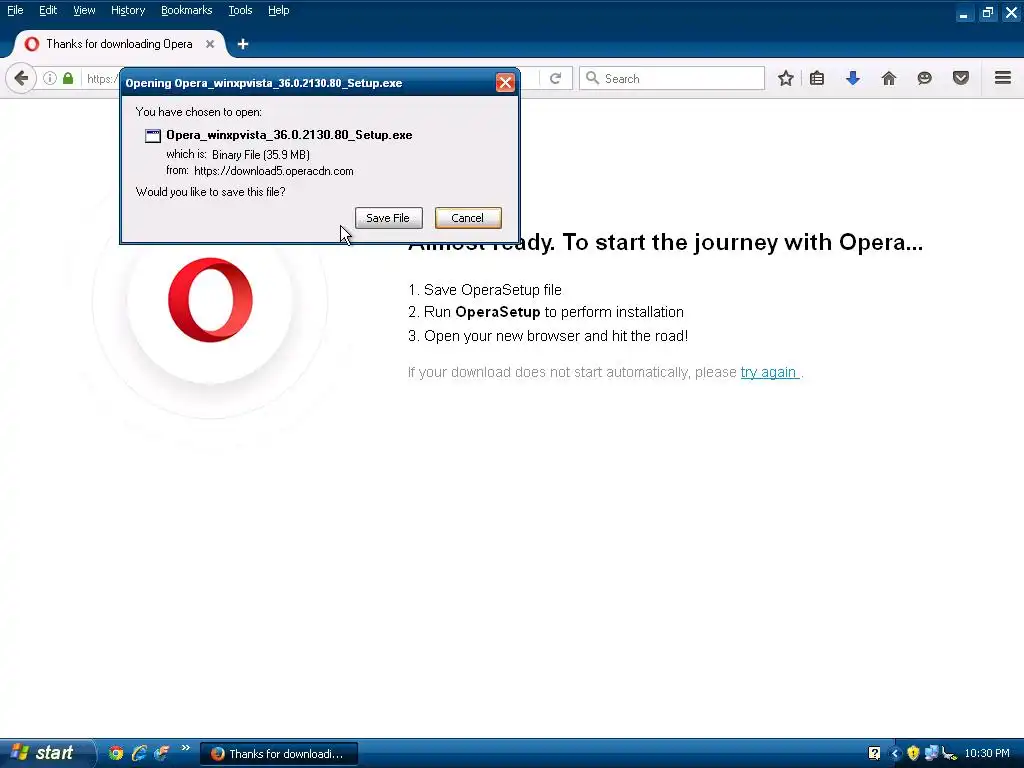Click the 'Run OperaSetup to perform installation' step

pyautogui.click(x=546, y=312)
